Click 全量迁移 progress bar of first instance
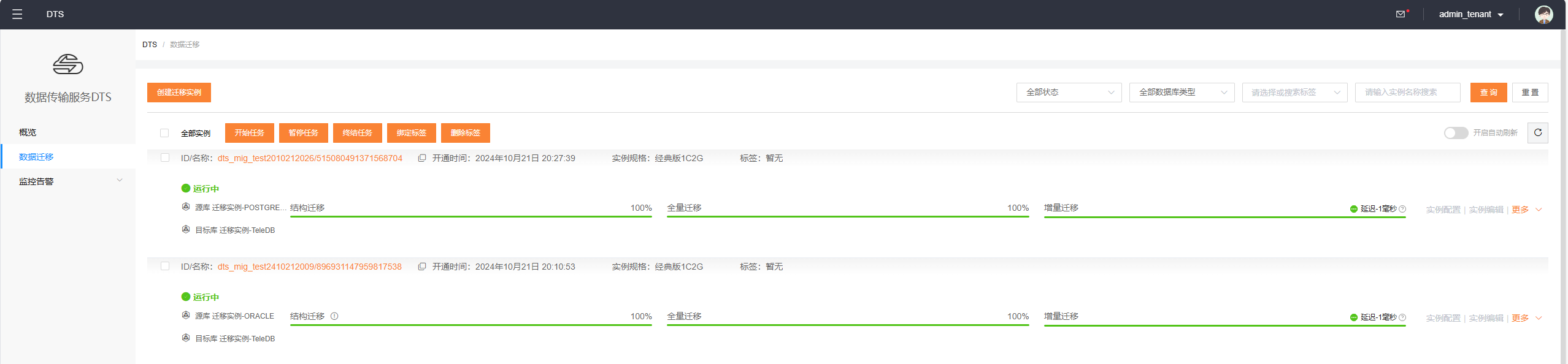1568x364 pixels. [848, 216]
